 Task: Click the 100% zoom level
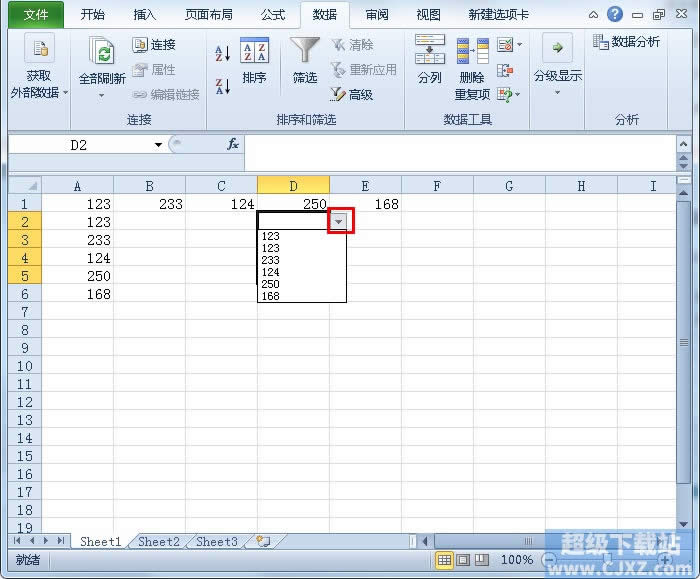(517, 559)
